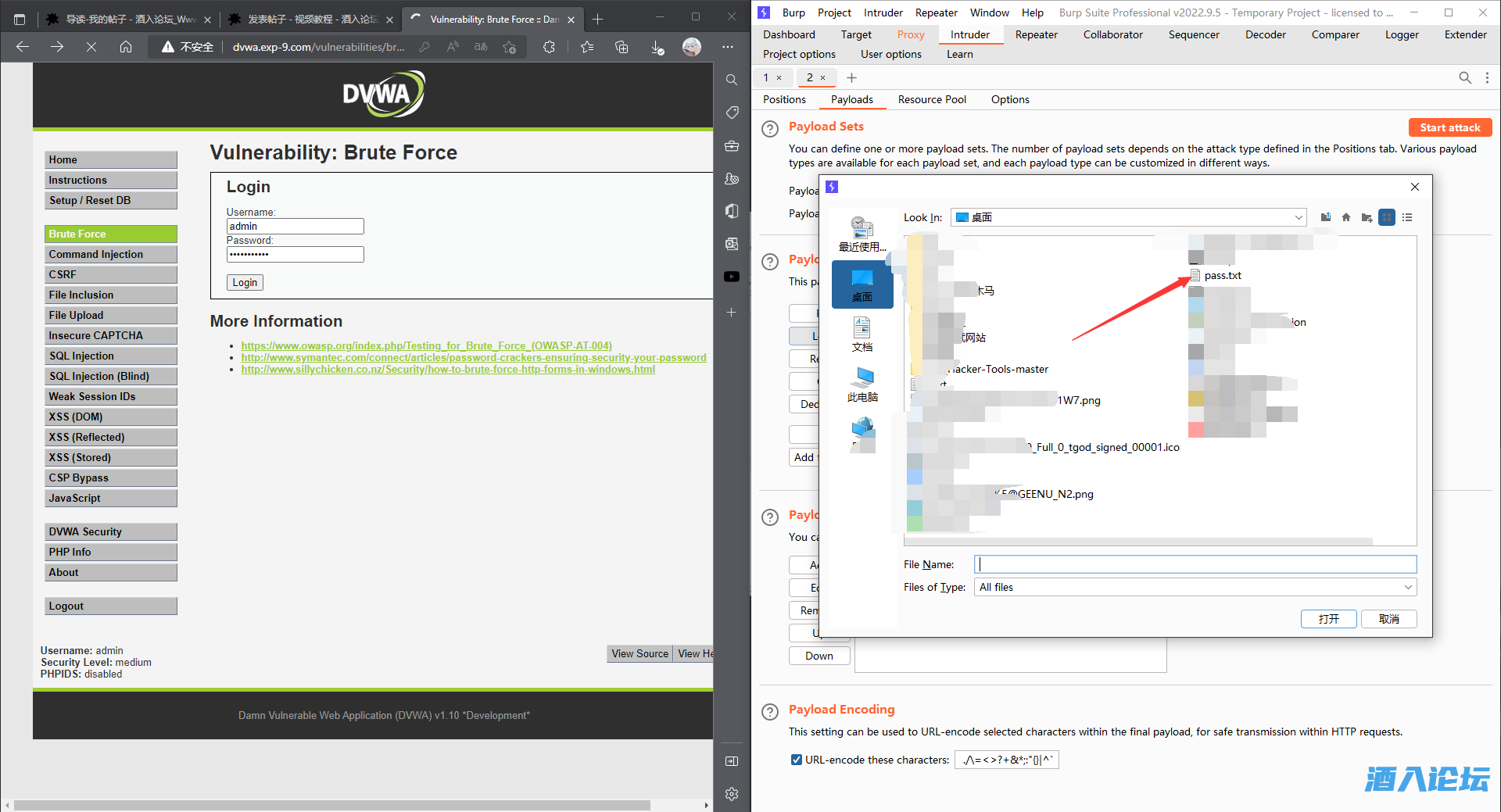Switch file dialog to Details view
This screenshot has width=1501, height=812.
point(1407,217)
